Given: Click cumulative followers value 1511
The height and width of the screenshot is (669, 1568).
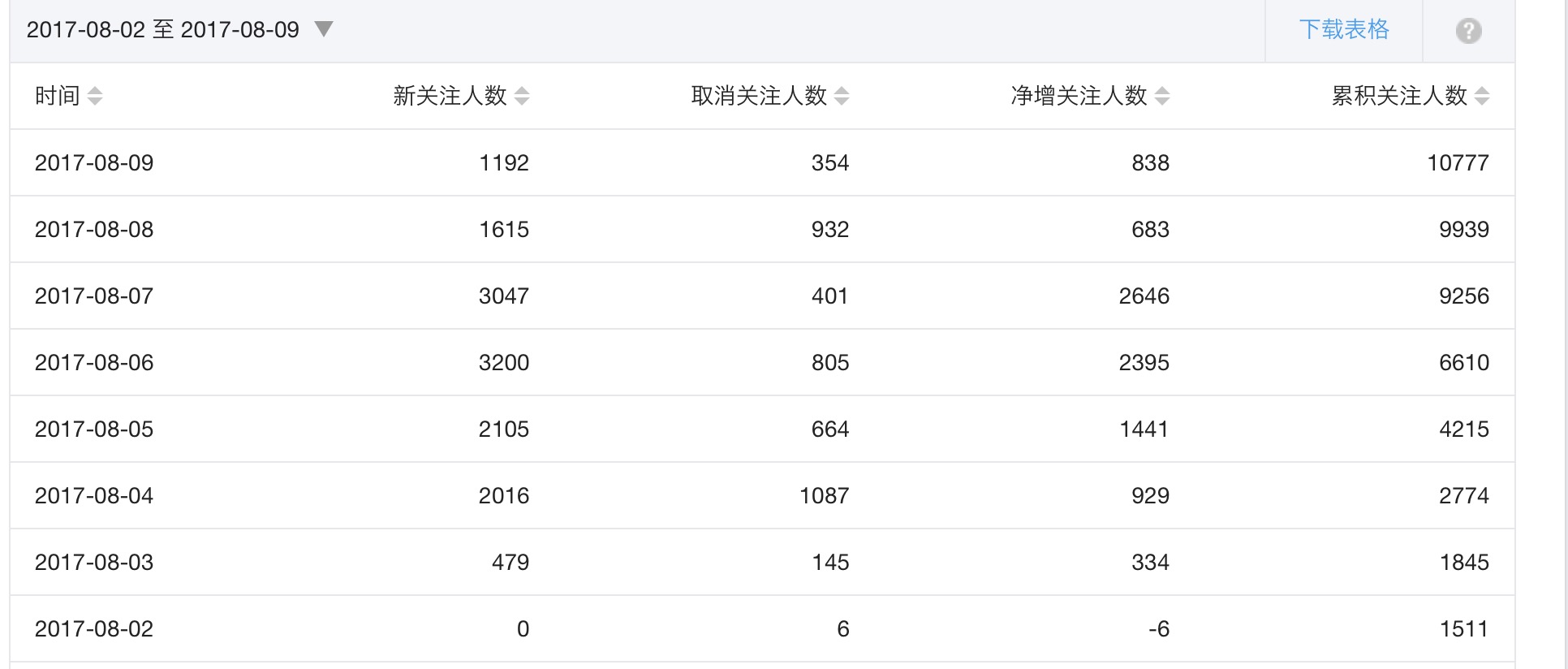Looking at the screenshot, I should tap(1465, 628).
